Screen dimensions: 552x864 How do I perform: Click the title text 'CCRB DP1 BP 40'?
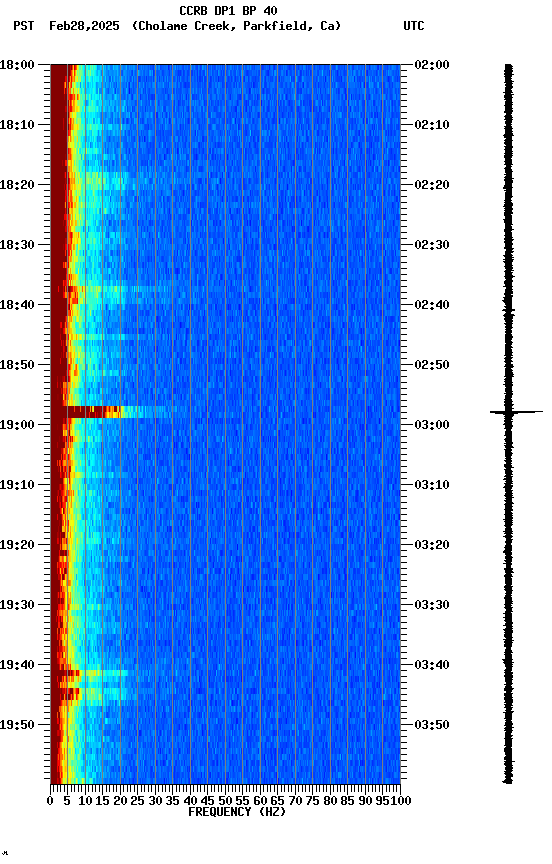tap(228, 10)
